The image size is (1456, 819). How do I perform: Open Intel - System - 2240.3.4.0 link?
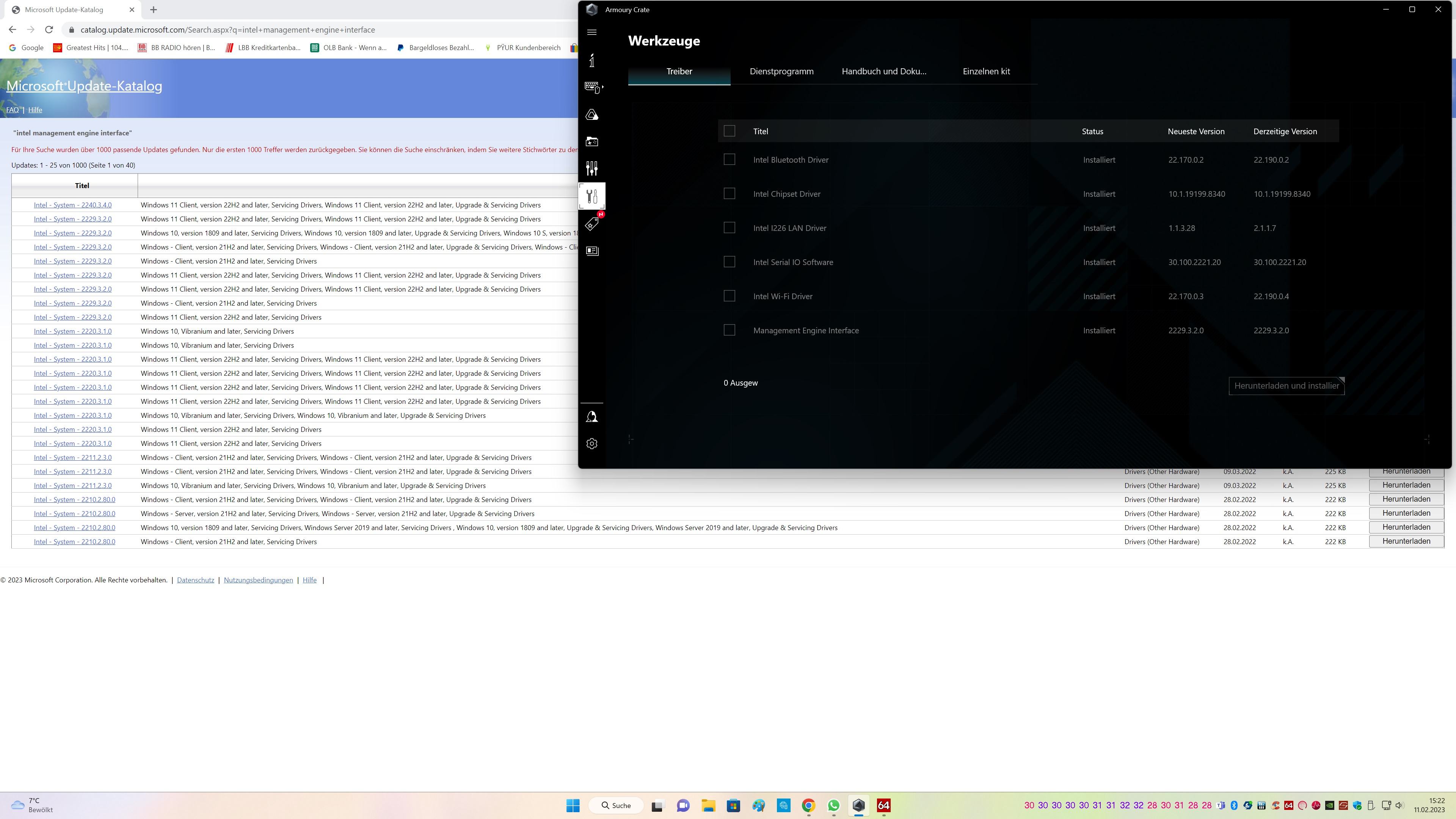pos(72,205)
